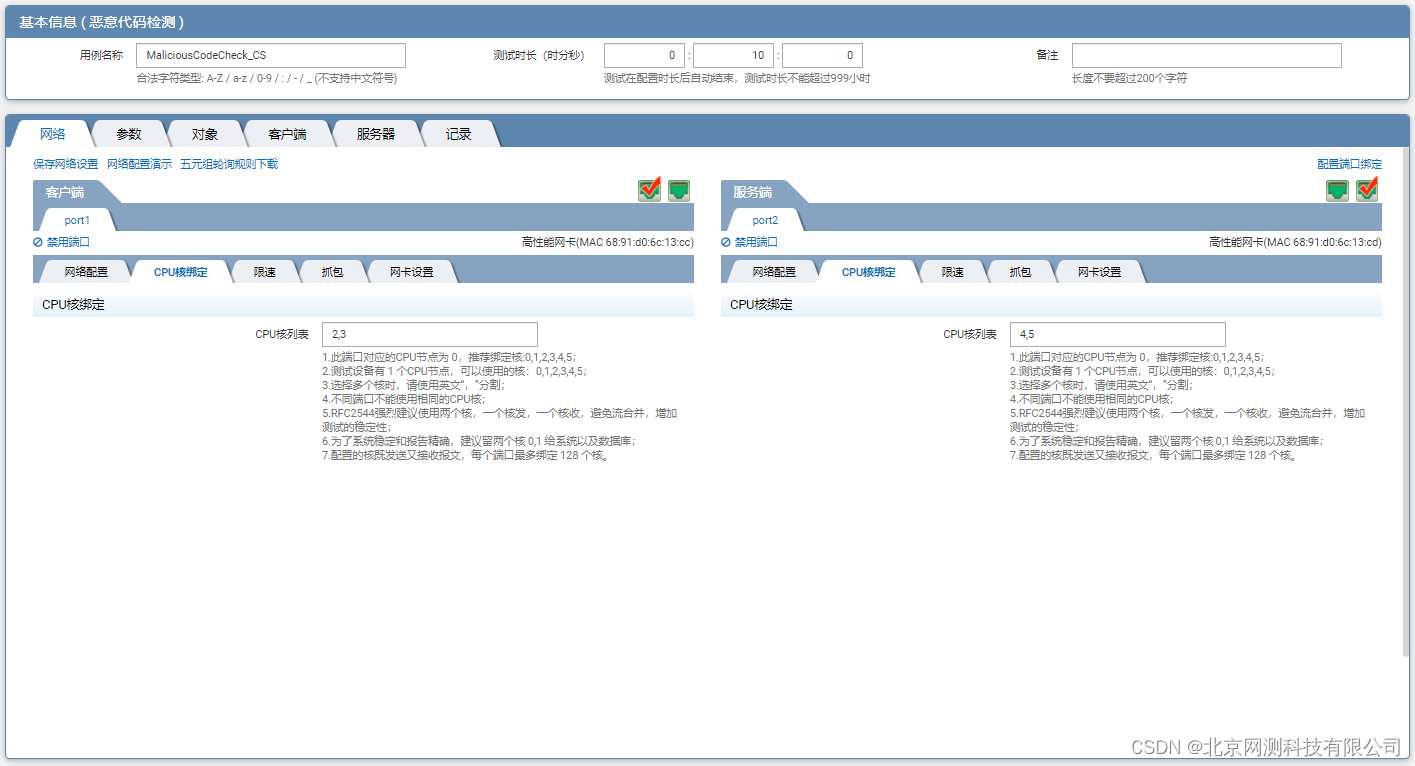The width and height of the screenshot is (1415, 766).
Task: Click the hours field of 测试时长
Action: 646,55
